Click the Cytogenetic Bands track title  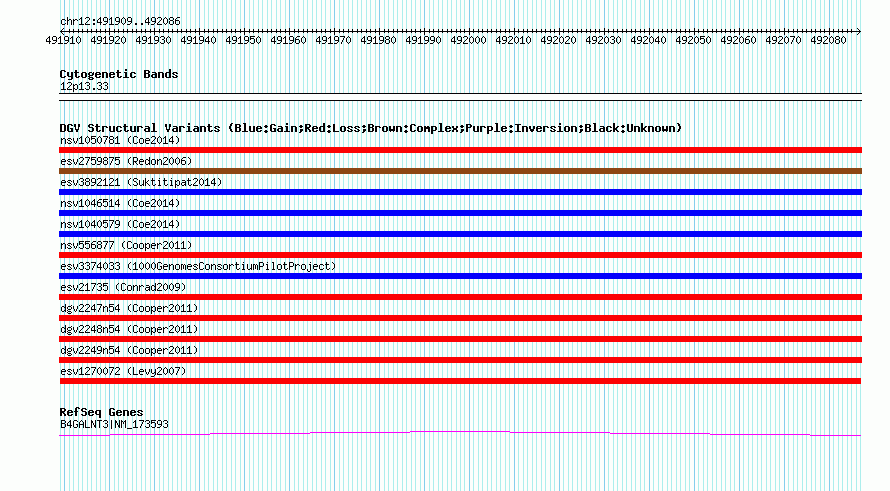tap(119, 74)
